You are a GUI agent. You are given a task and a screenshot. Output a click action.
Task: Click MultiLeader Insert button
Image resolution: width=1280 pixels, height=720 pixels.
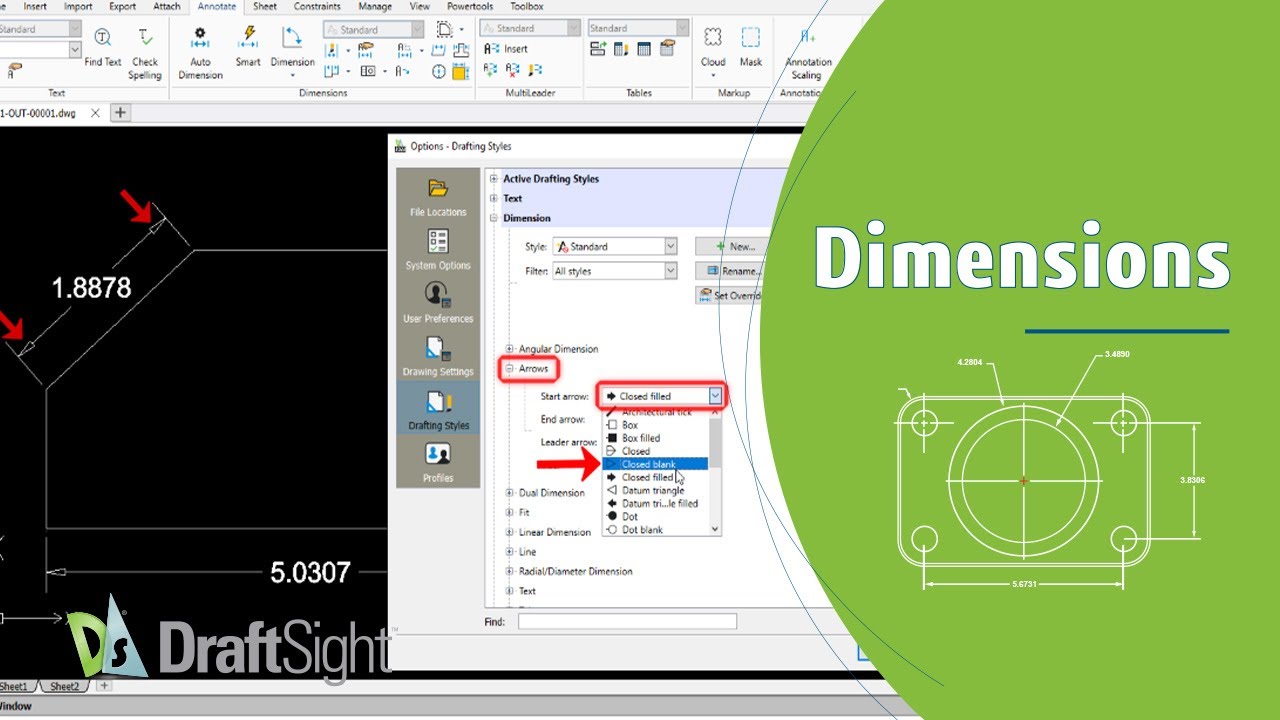[x=506, y=49]
